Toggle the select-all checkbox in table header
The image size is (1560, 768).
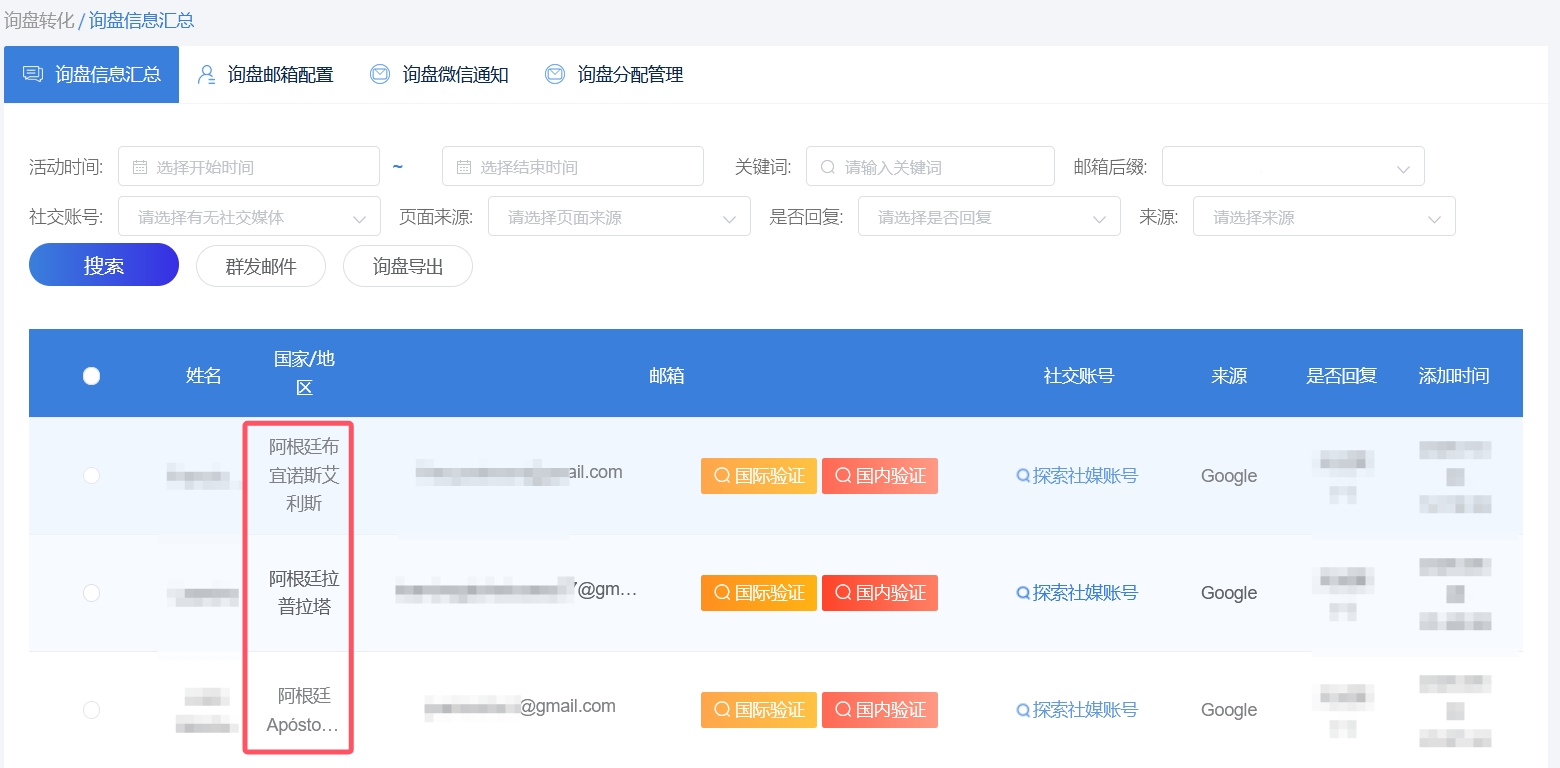point(91,376)
